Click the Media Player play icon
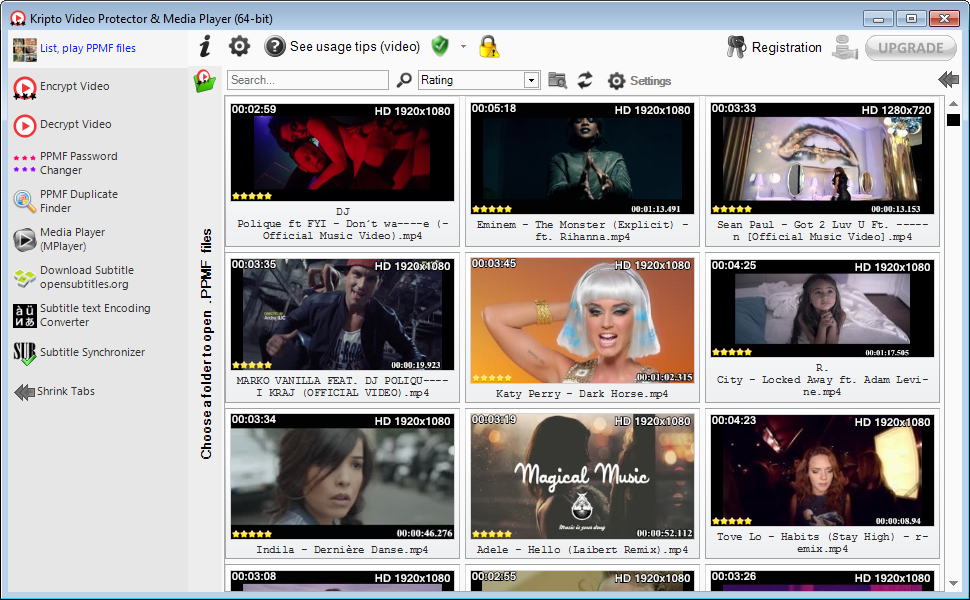The image size is (970, 600). click(x=25, y=239)
